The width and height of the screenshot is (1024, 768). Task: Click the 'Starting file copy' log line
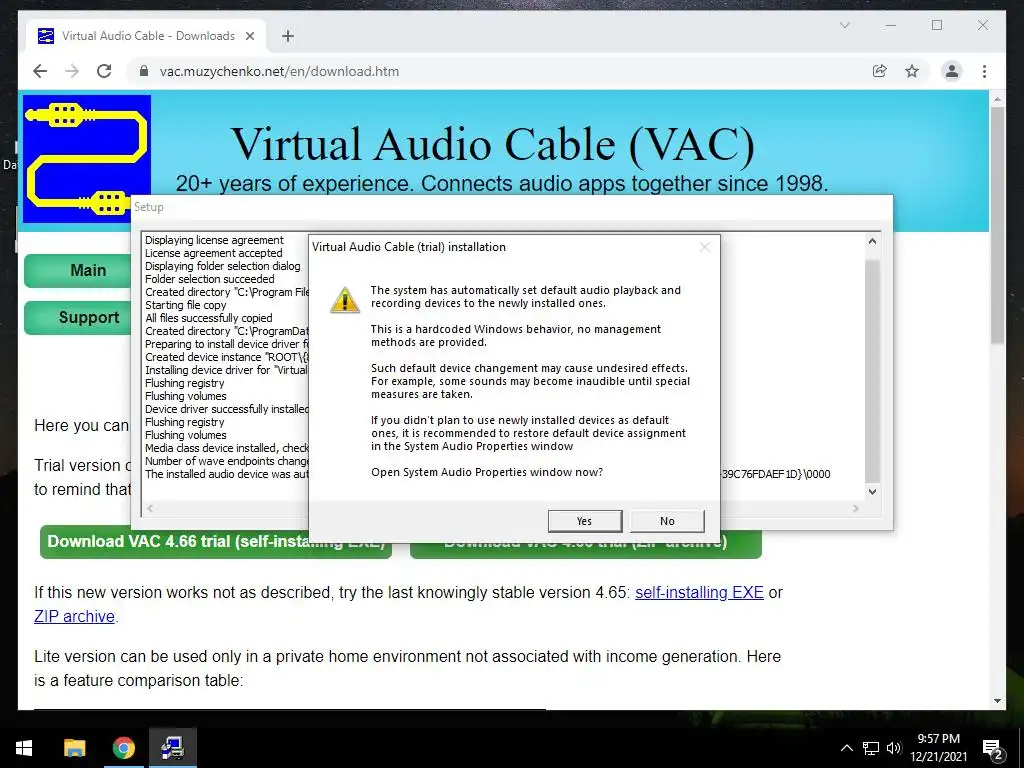coord(185,305)
